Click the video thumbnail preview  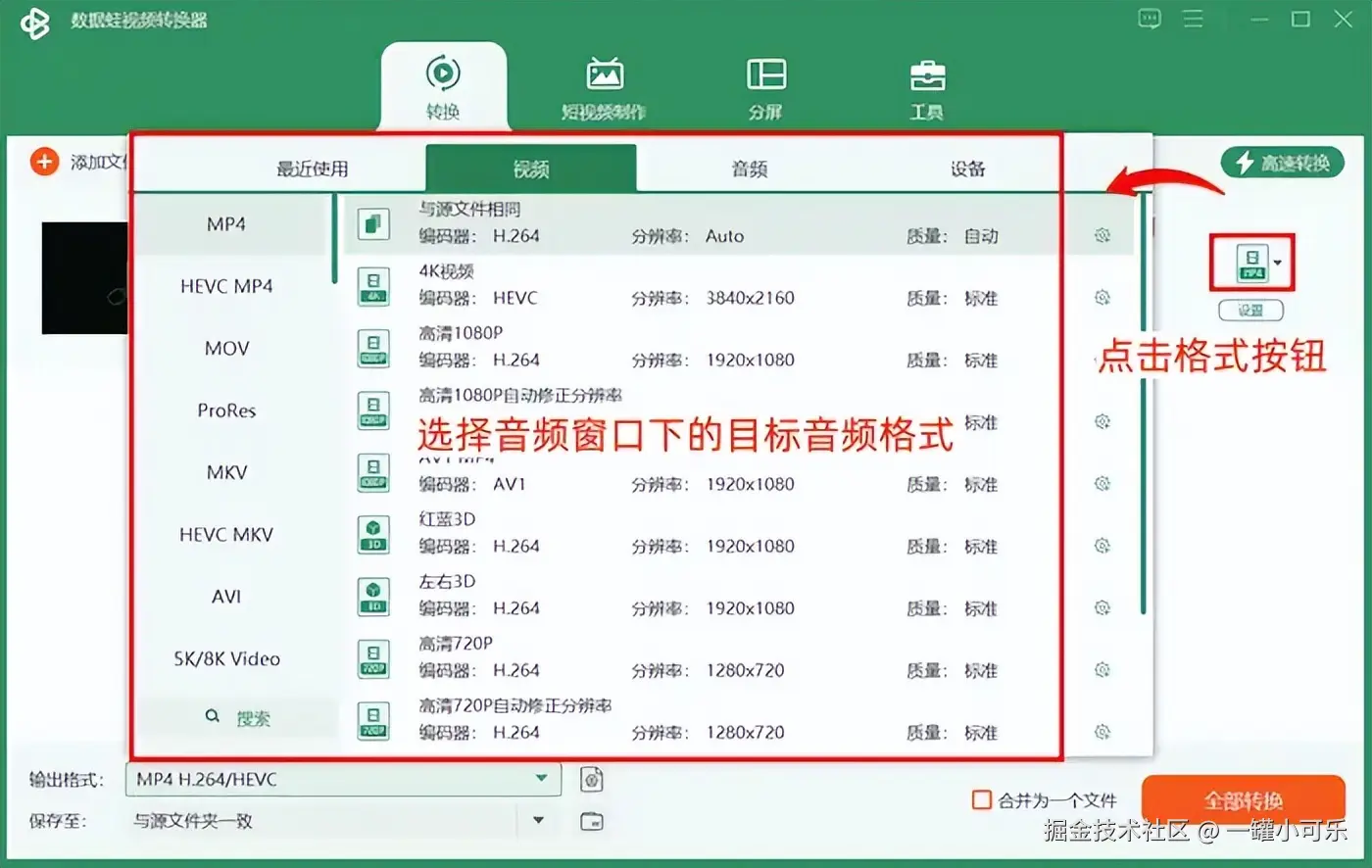pos(85,278)
